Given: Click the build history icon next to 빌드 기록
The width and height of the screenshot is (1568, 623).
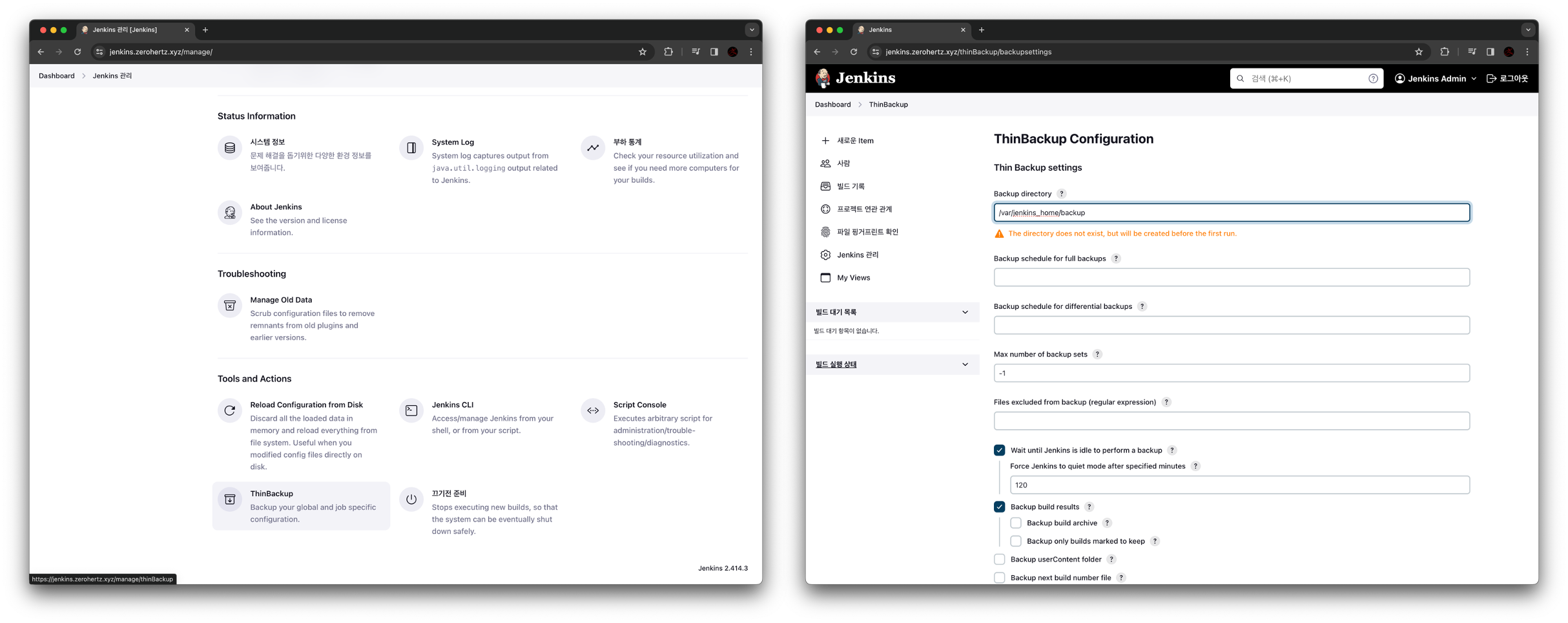Looking at the screenshot, I should [x=825, y=186].
